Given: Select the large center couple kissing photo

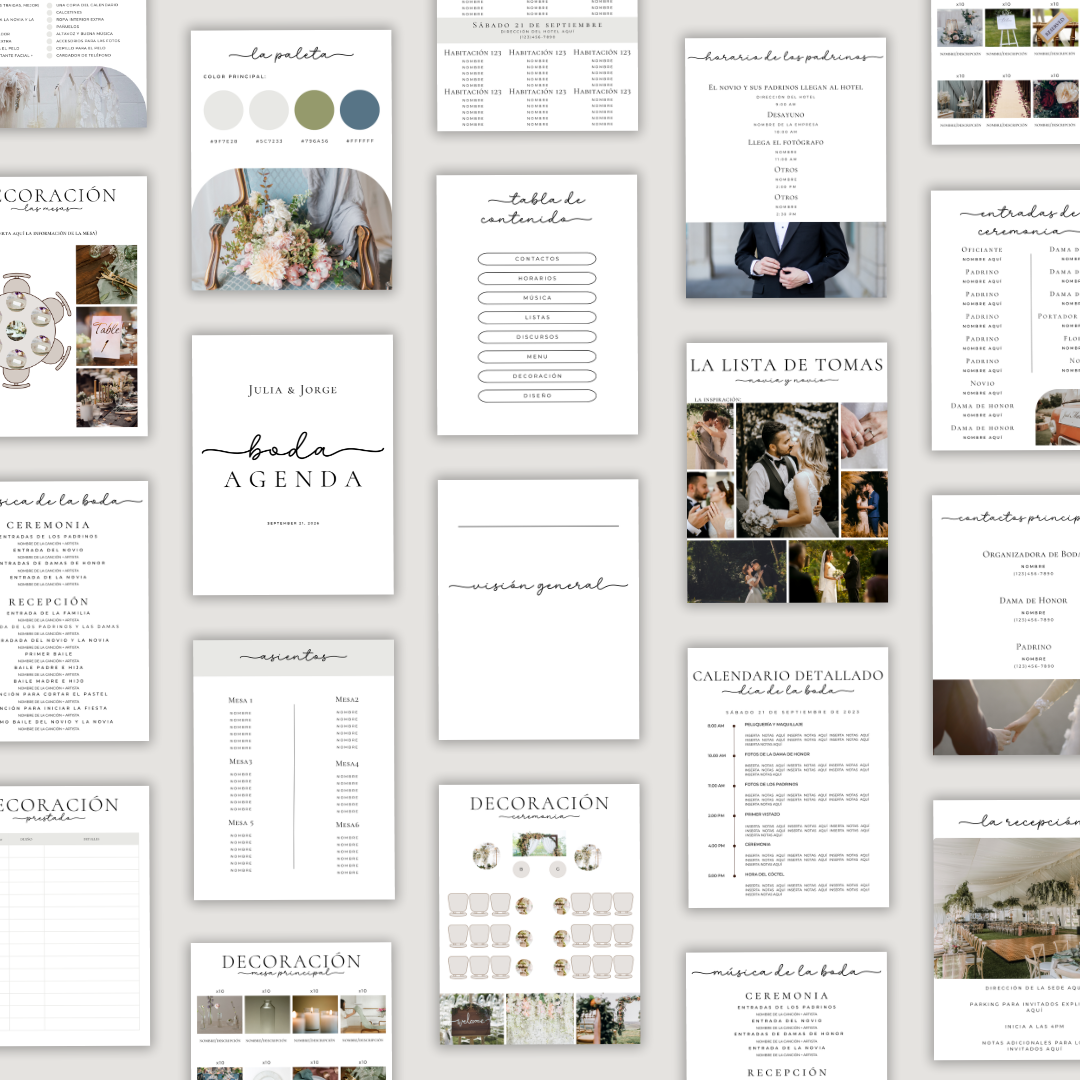Looking at the screenshot, I should pyautogui.click(x=786, y=470).
